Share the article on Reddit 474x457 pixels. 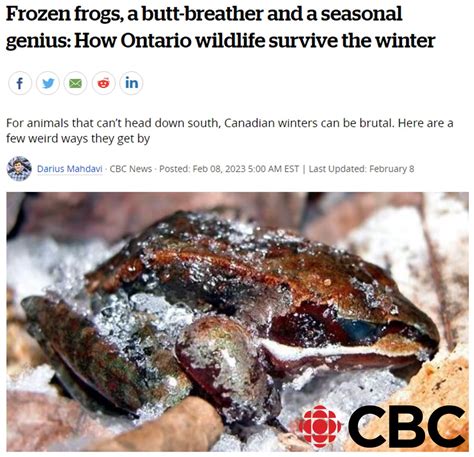103,83
